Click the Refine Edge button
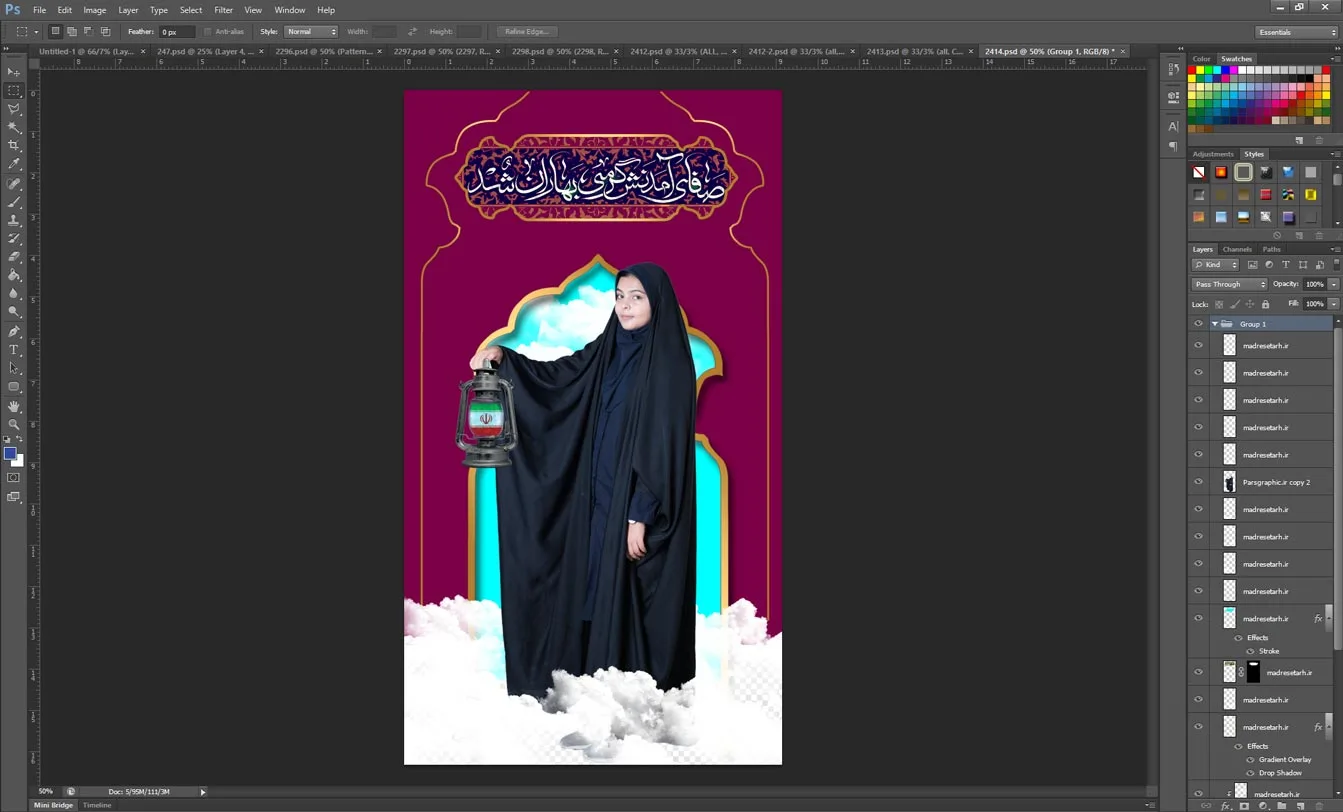The height and width of the screenshot is (812, 1343). 526,32
